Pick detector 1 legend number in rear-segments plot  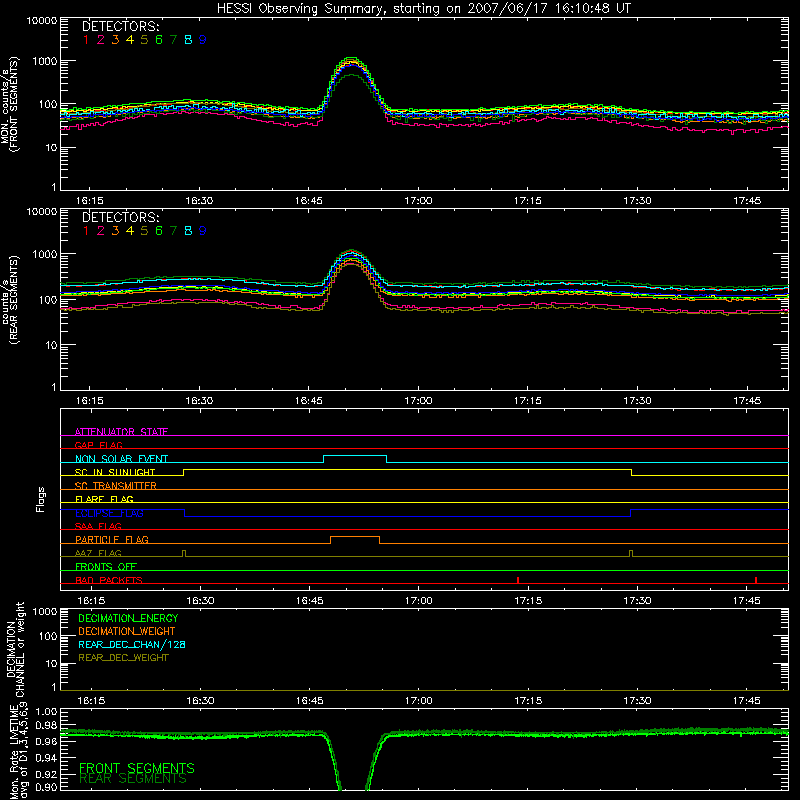point(86,231)
